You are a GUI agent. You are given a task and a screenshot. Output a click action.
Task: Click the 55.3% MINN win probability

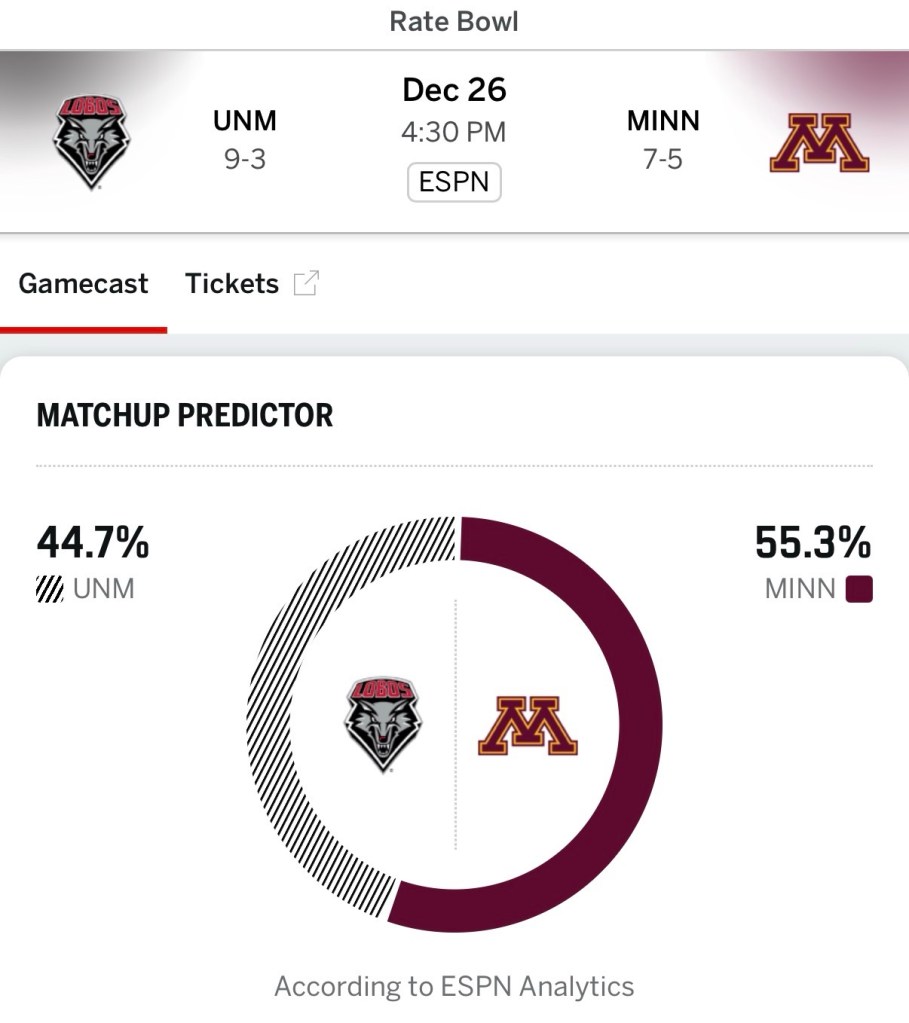coord(812,543)
